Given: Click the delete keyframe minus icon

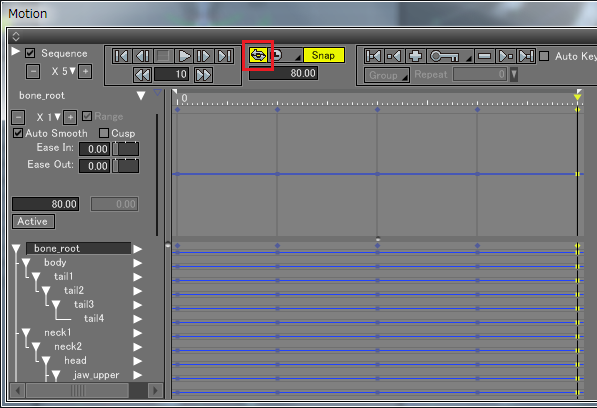Looking at the screenshot, I should point(484,56).
